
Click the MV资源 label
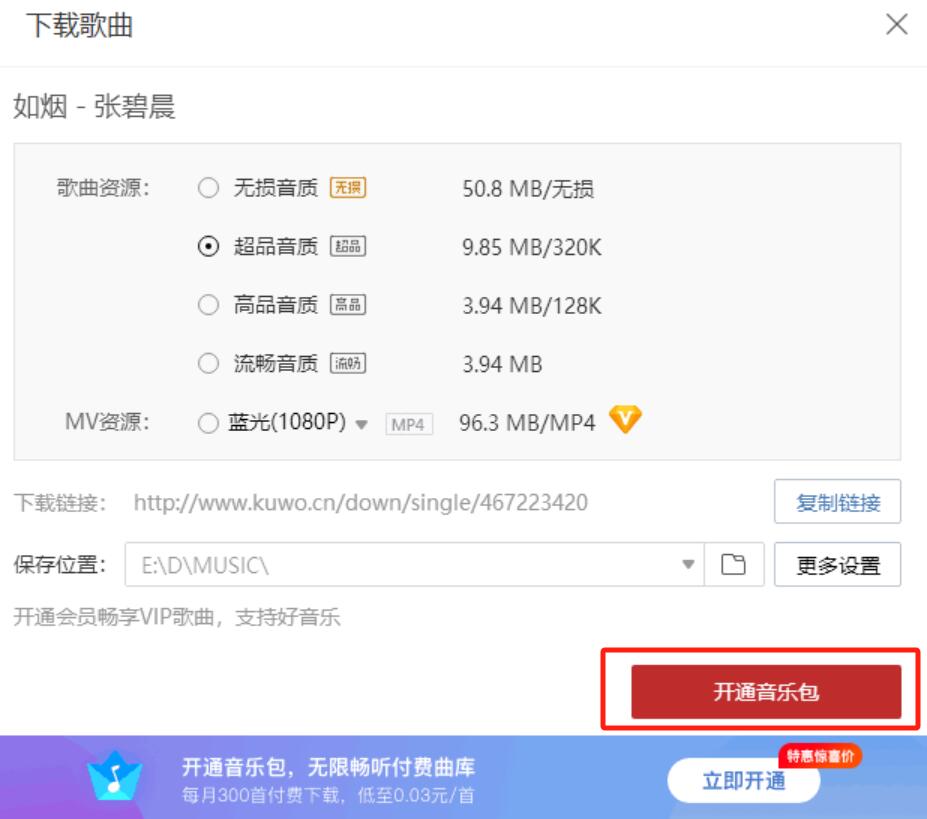coord(107,422)
